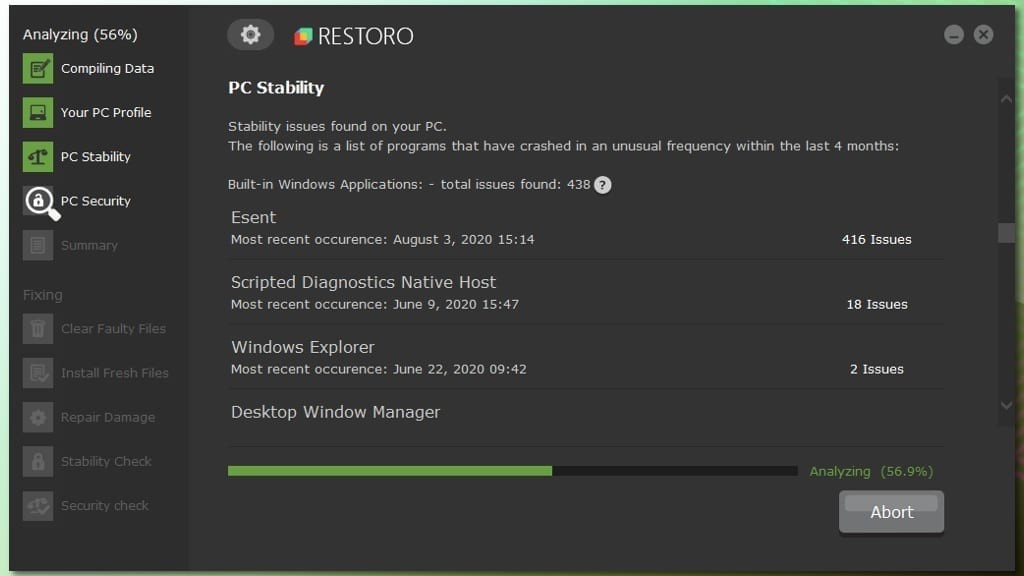1024x576 pixels.
Task: Click the Analyzing (56%) sidebar heading
Action: click(80, 35)
